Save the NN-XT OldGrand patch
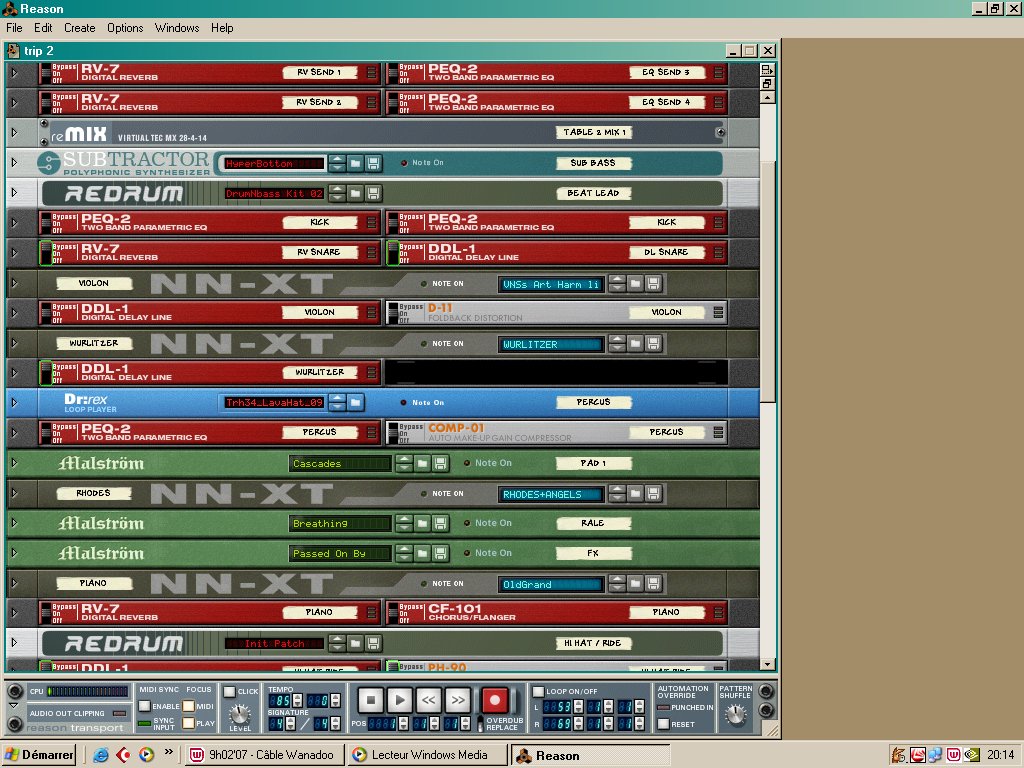Screen dimensions: 1024x768 pos(653,584)
